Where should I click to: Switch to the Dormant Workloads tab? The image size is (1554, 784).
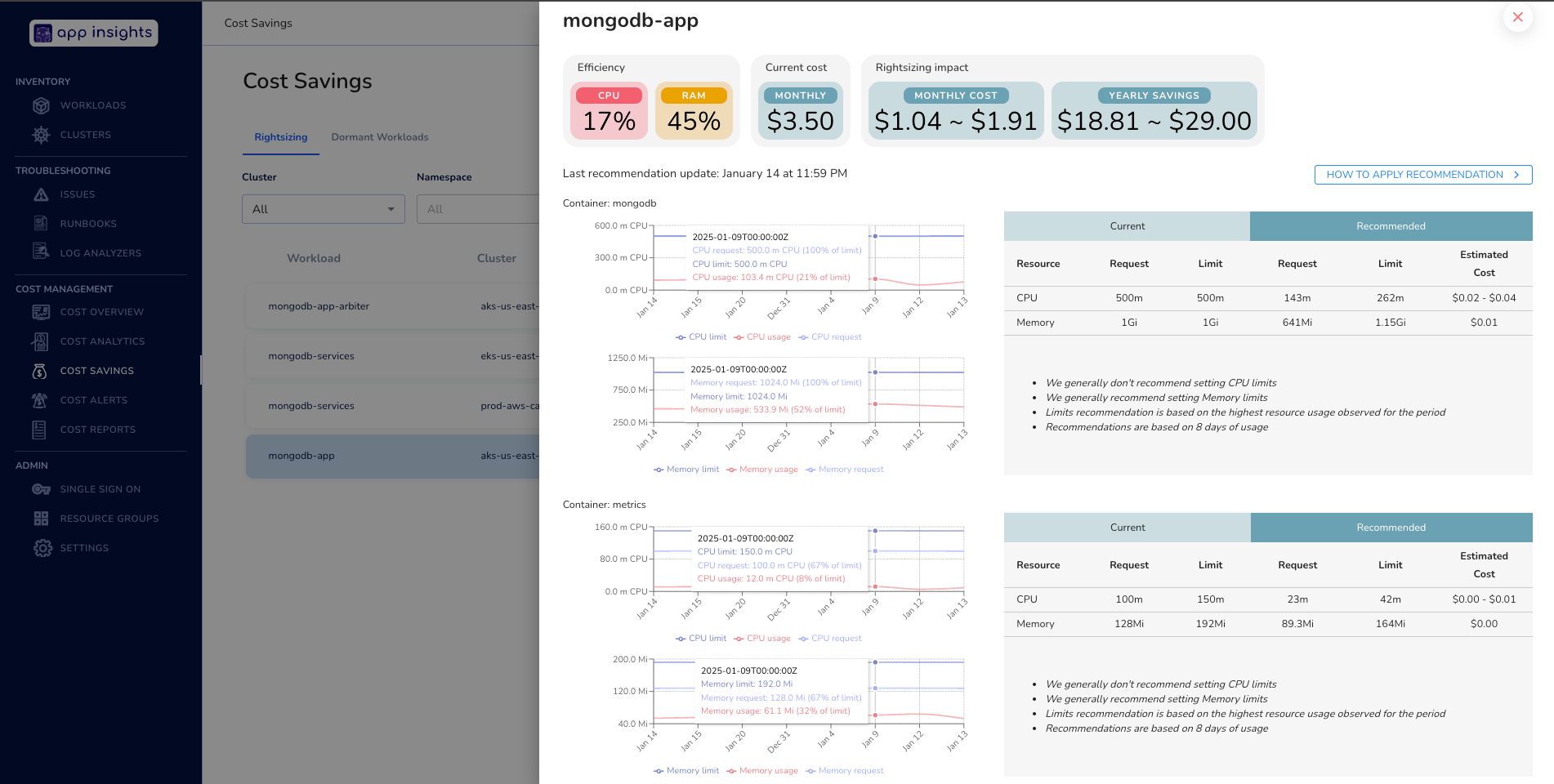pos(379,137)
